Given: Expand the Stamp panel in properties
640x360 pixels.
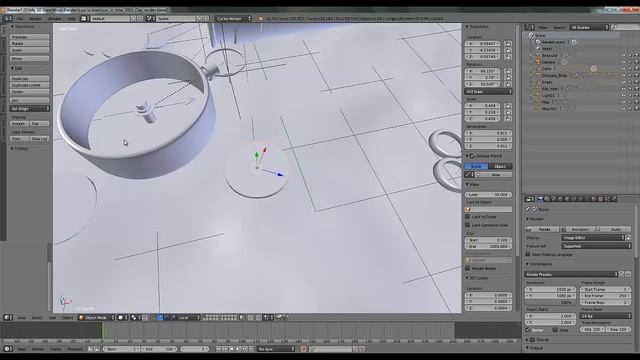Looking at the screenshot, I should [x=527, y=340].
